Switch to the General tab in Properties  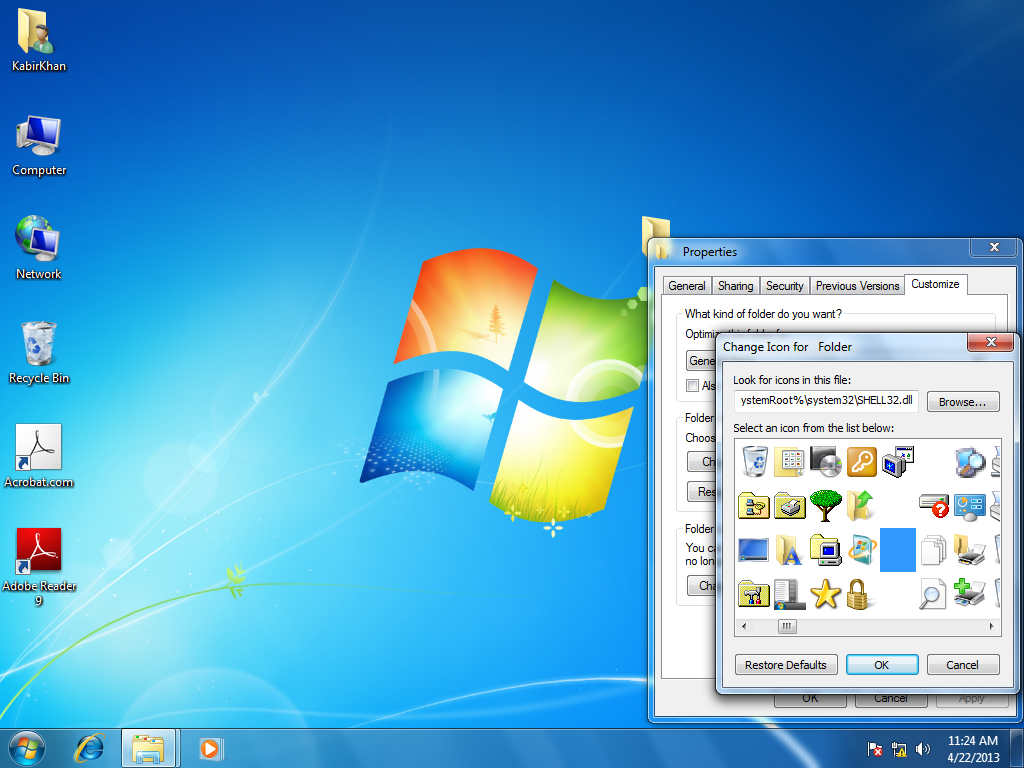(x=686, y=285)
